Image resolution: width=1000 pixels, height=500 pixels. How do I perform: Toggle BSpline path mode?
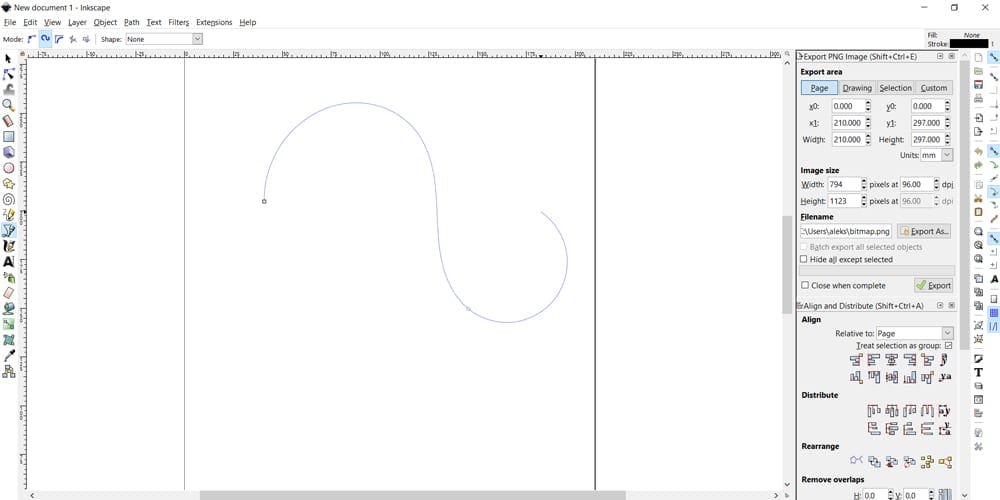click(x=59, y=39)
